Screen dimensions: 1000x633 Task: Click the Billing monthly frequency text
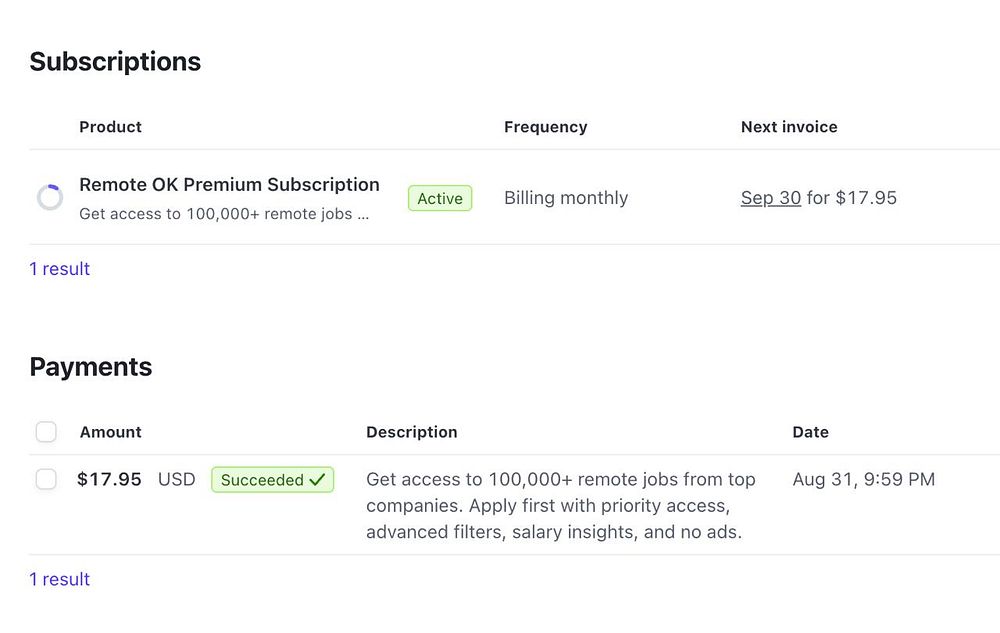click(566, 198)
